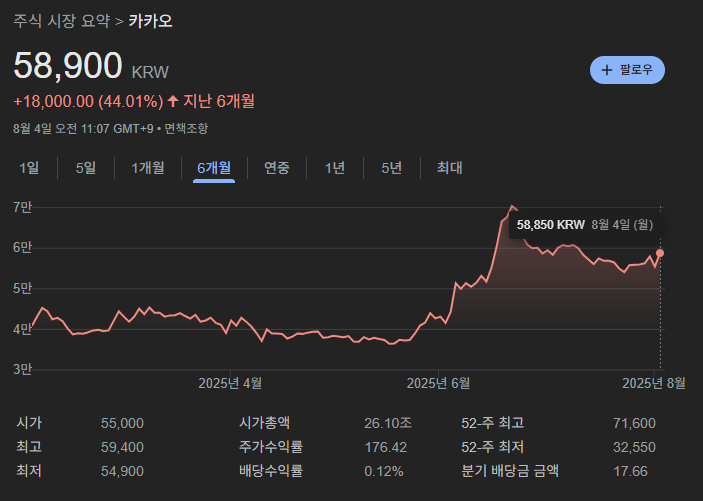
Task: Click the 분기 배당금 금액 label
Action: [510, 471]
